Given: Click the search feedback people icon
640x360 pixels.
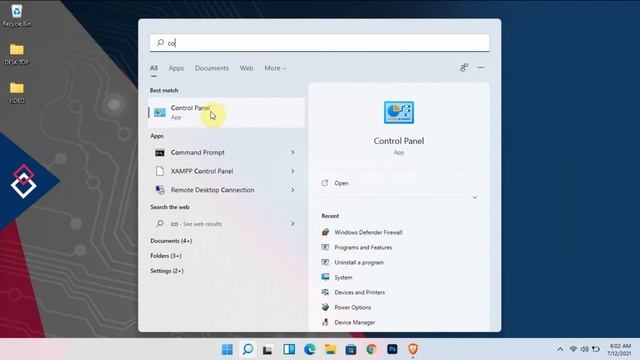Looking at the screenshot, I should click(x=464, y=68).
